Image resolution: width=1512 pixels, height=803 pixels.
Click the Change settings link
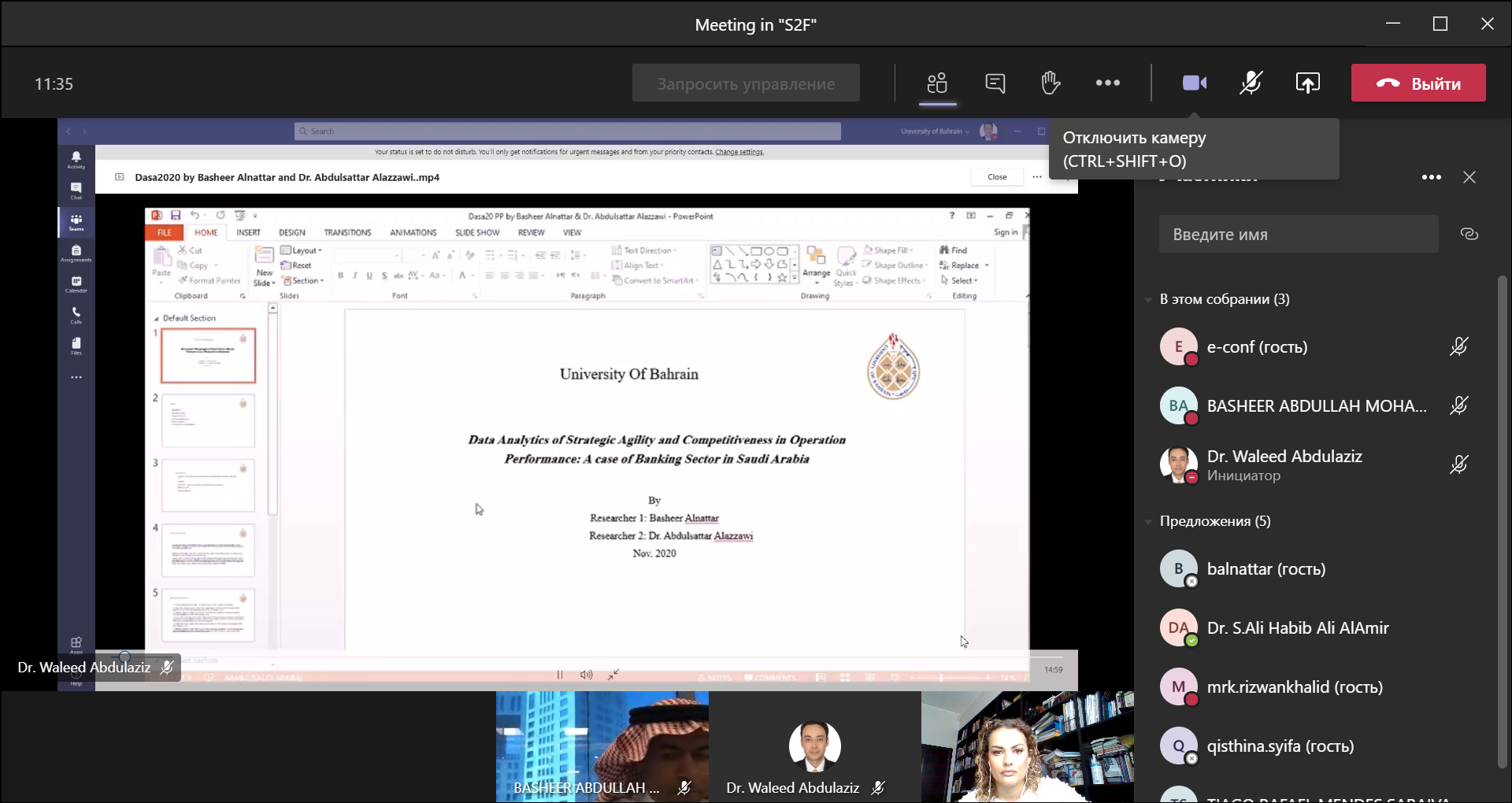pyautogui.click(x=739, y=152)
